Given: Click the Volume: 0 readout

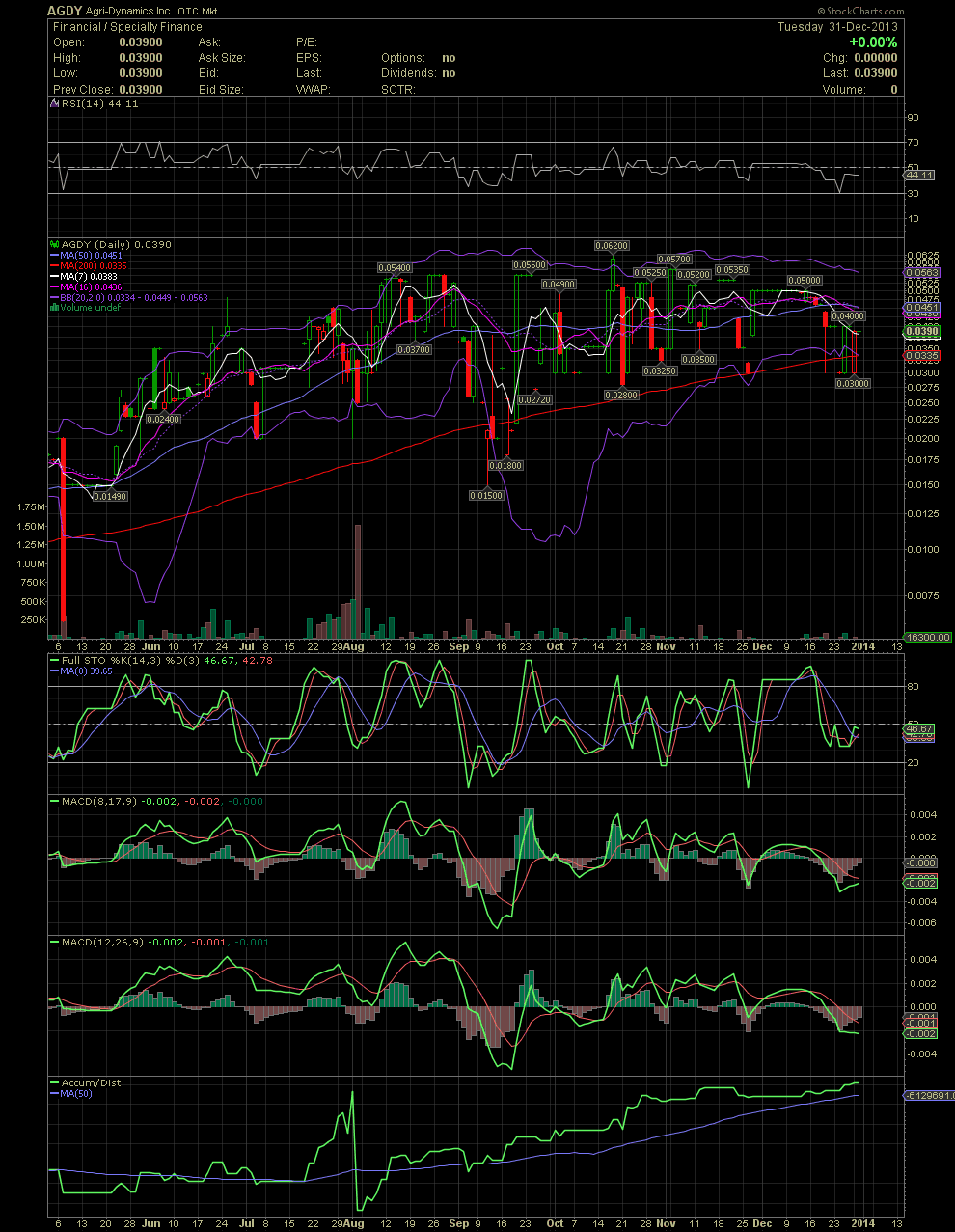Looking at the screenshot, I should pos(859,90).
